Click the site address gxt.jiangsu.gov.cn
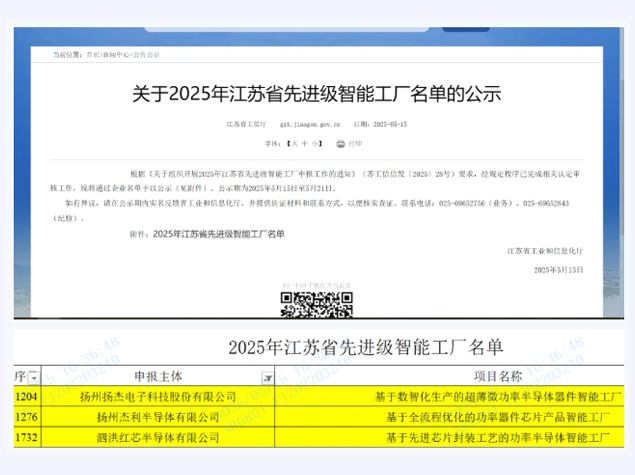This screenshot has width=635, height=475. point(310,124)
